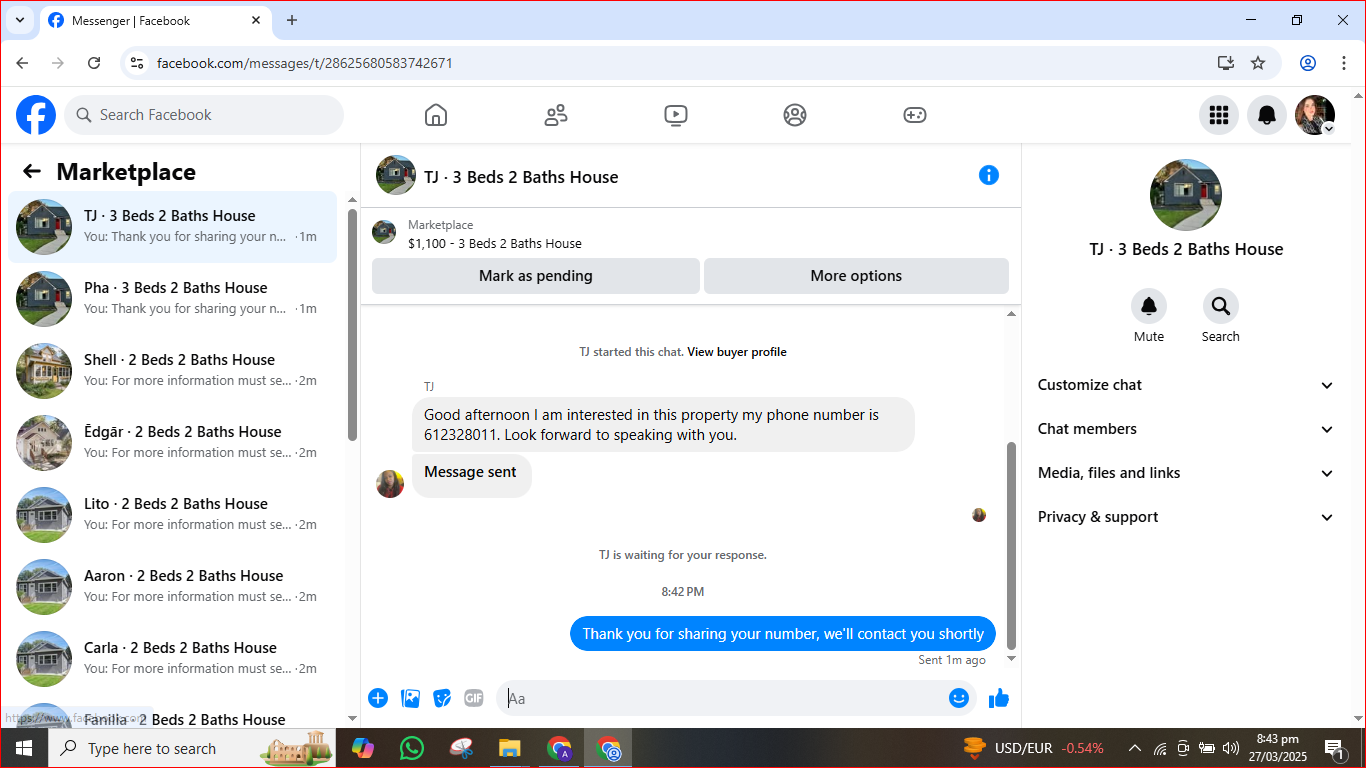Expand the Customize chat section
Screen dimensions: 1366x768
point(1186,385)
